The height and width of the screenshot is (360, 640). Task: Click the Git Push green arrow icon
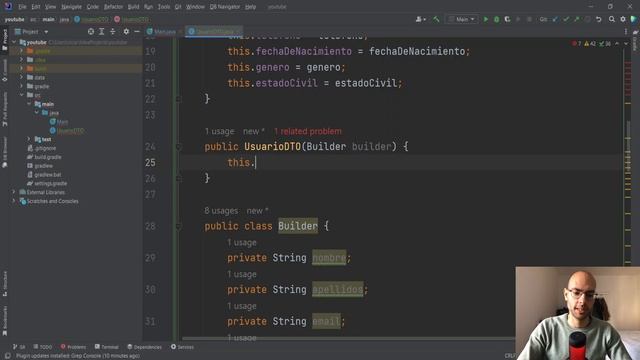tap(577, 19)
